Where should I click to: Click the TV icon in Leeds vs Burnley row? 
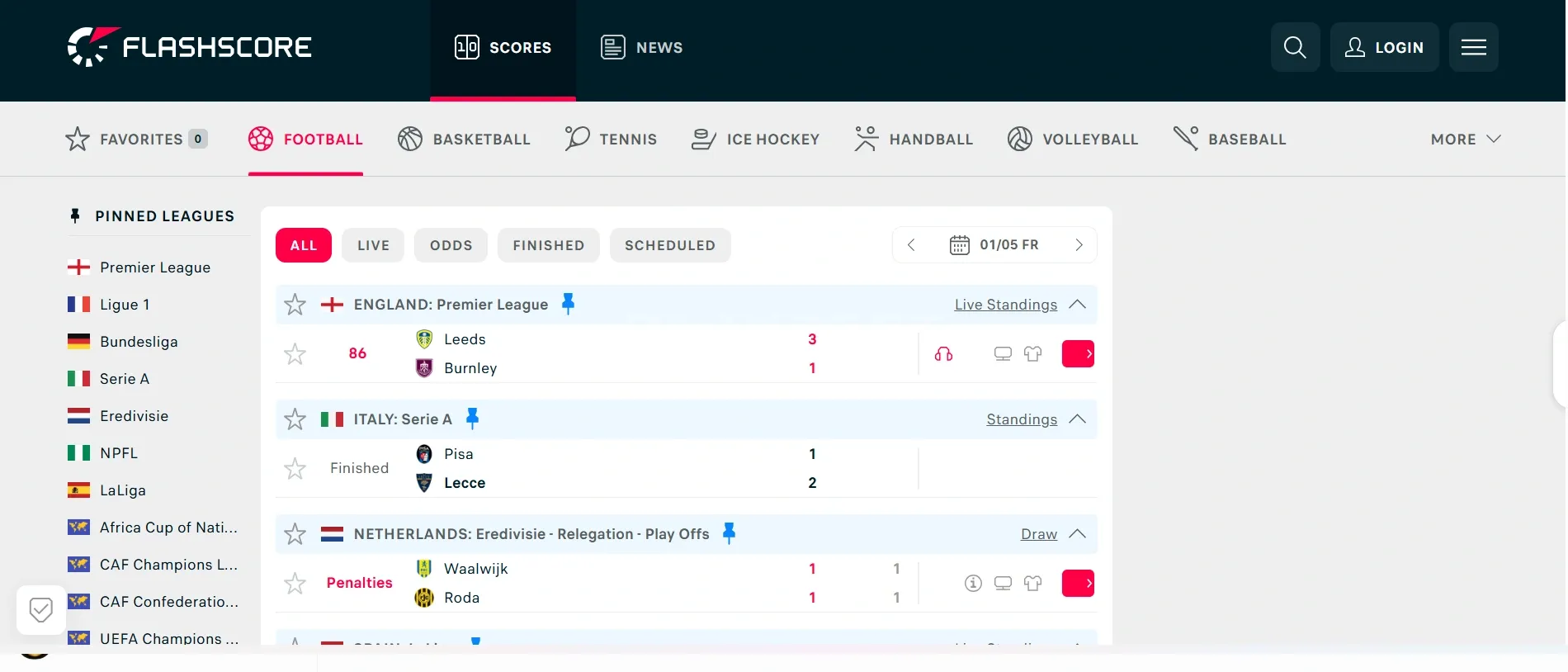tap(1003, 354)
